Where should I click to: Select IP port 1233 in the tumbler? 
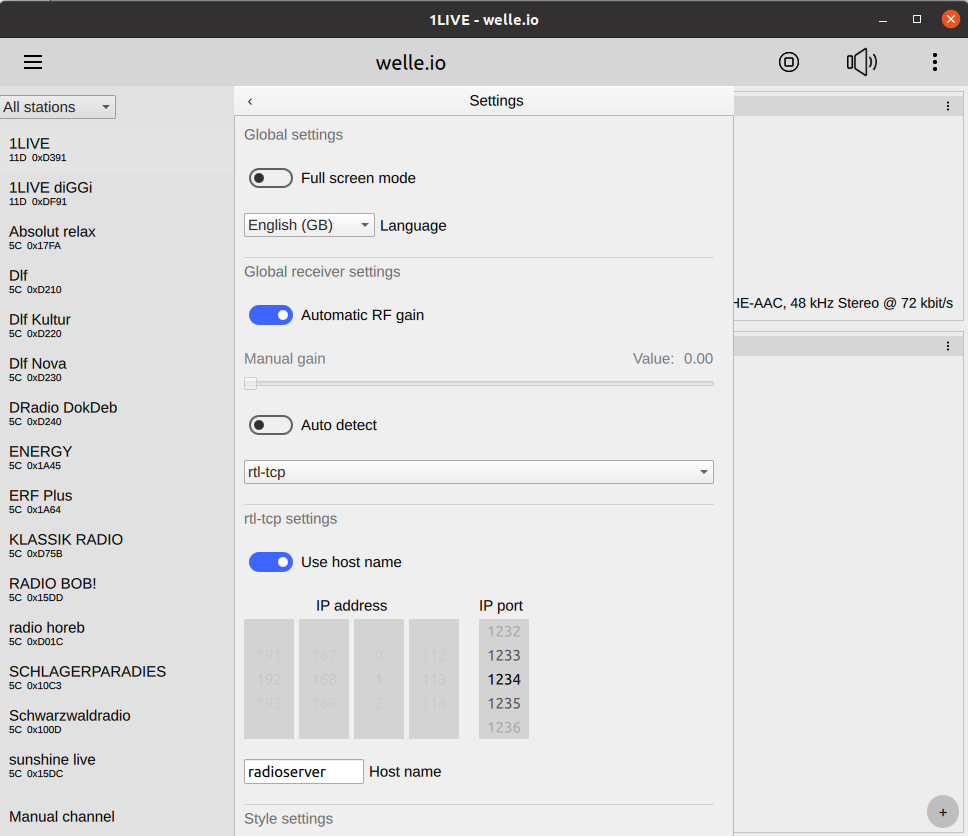(504, 655)
